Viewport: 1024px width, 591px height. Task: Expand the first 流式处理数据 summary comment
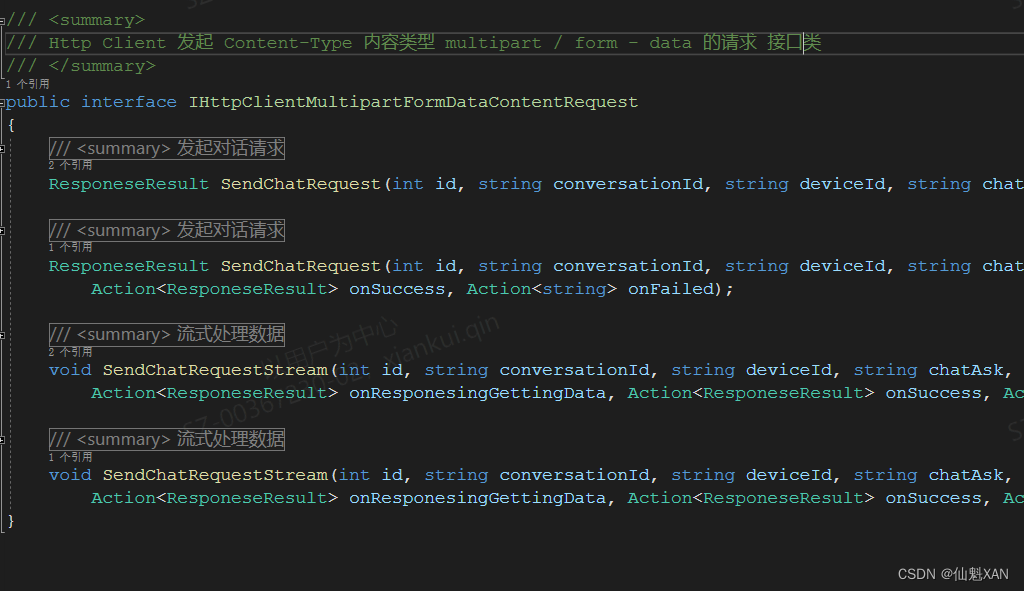[x=166, y=333]
